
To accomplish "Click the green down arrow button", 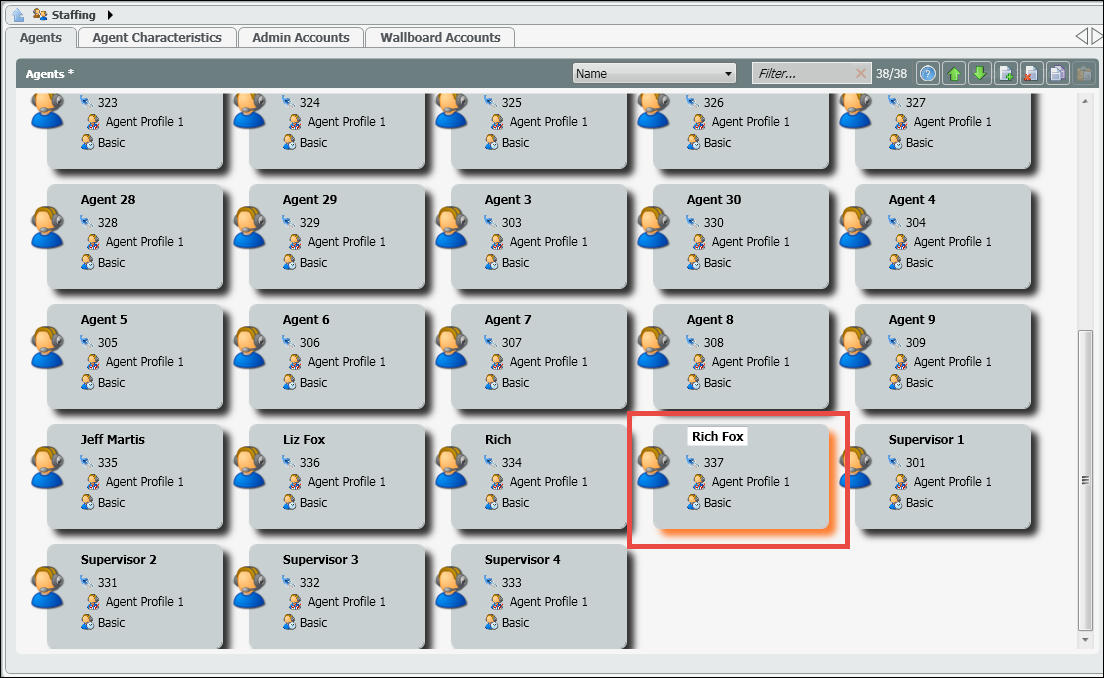I will pos(980,73).
